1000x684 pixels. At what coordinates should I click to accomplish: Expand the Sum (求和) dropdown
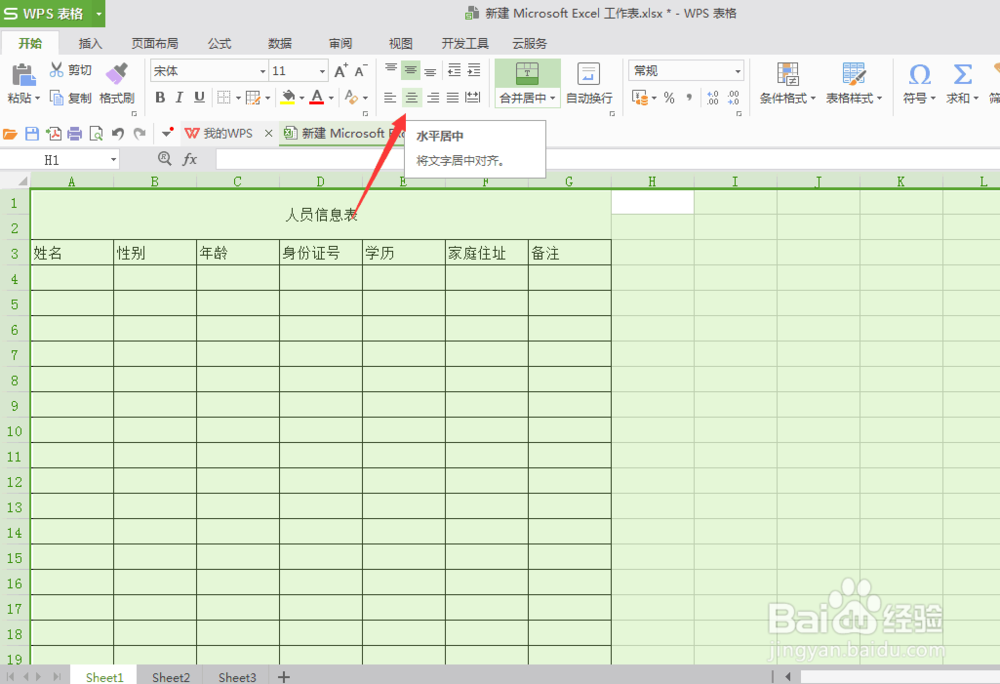[976, 98]
